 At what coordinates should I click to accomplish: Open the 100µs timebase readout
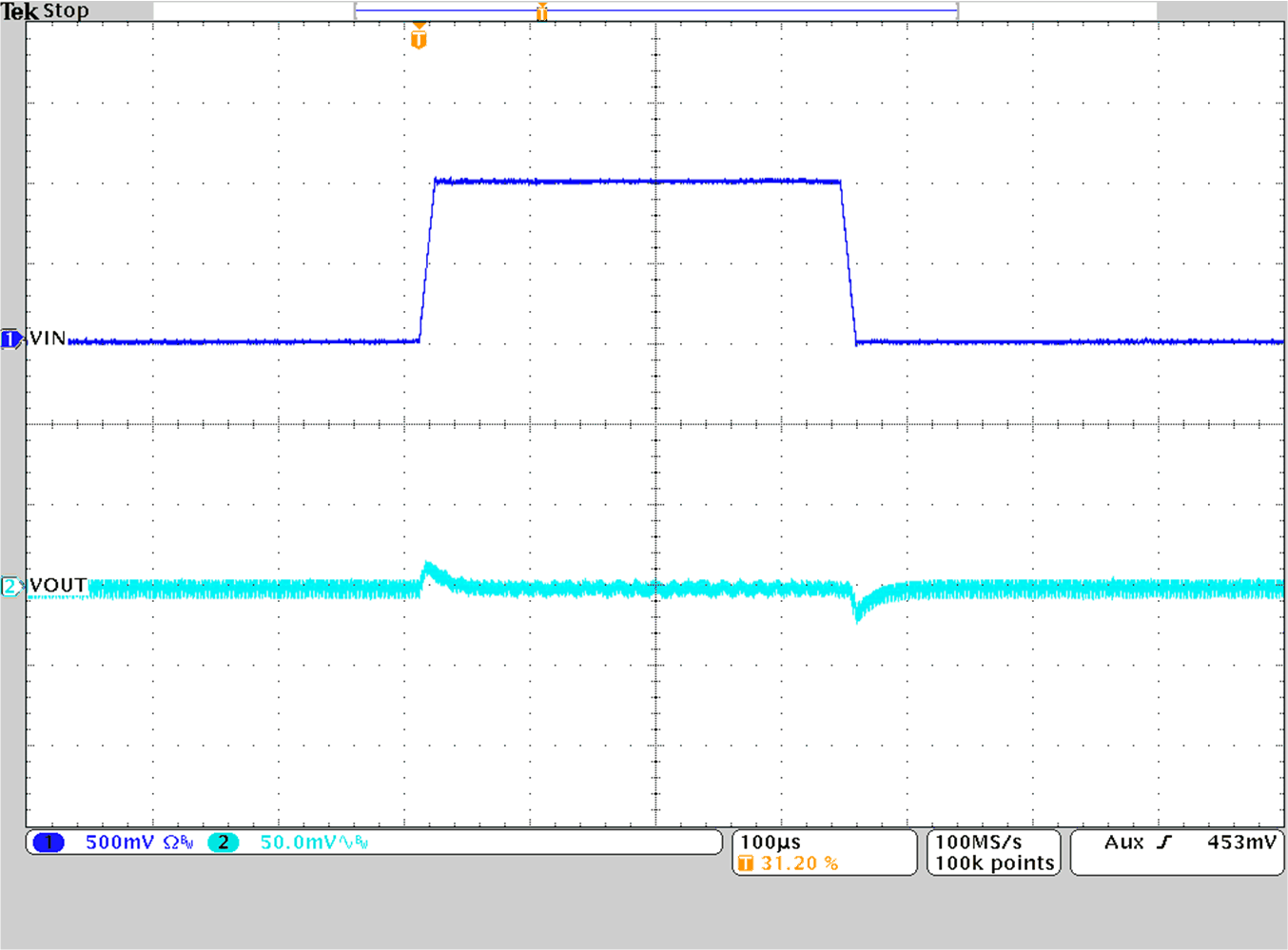771,842
